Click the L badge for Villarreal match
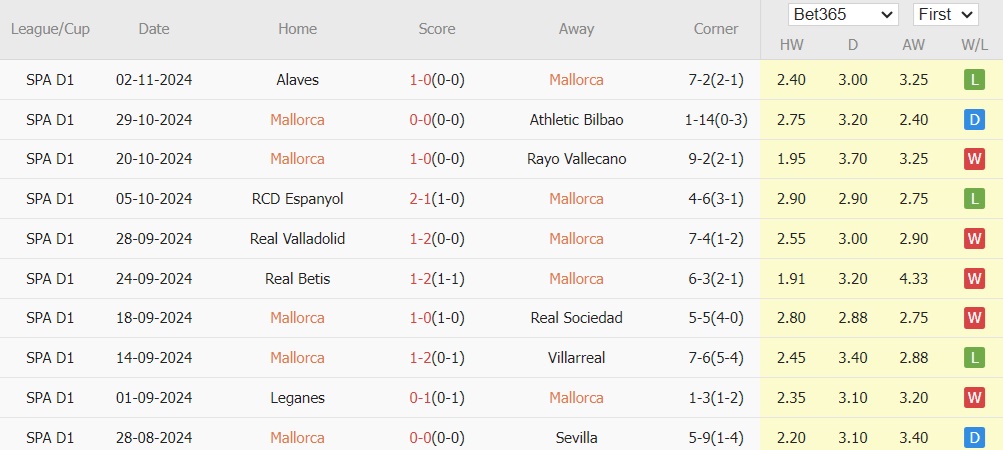The image size is (1003, 450). pos(974,358)
